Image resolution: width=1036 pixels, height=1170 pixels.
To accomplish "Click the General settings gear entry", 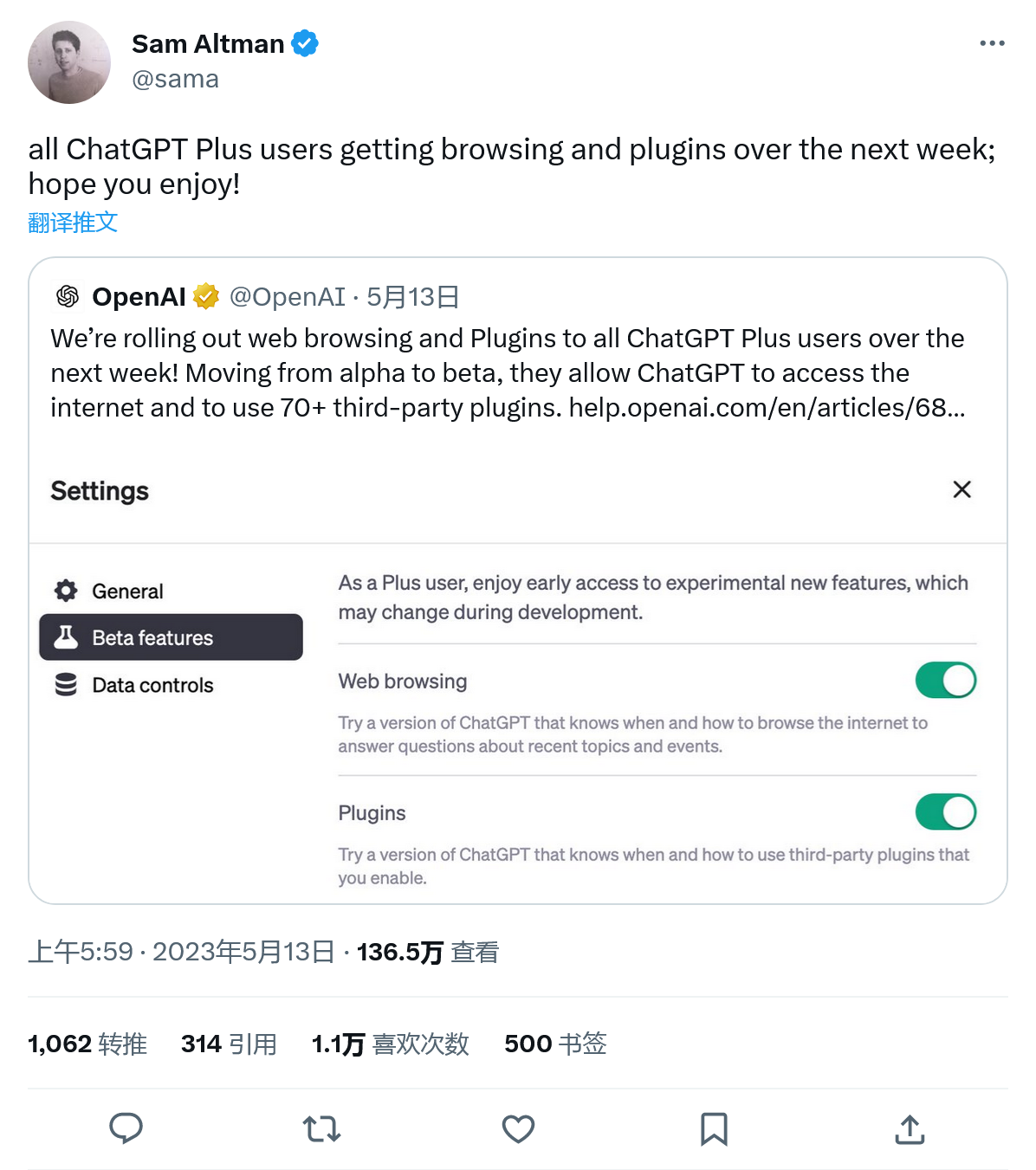I will [127, 590].
